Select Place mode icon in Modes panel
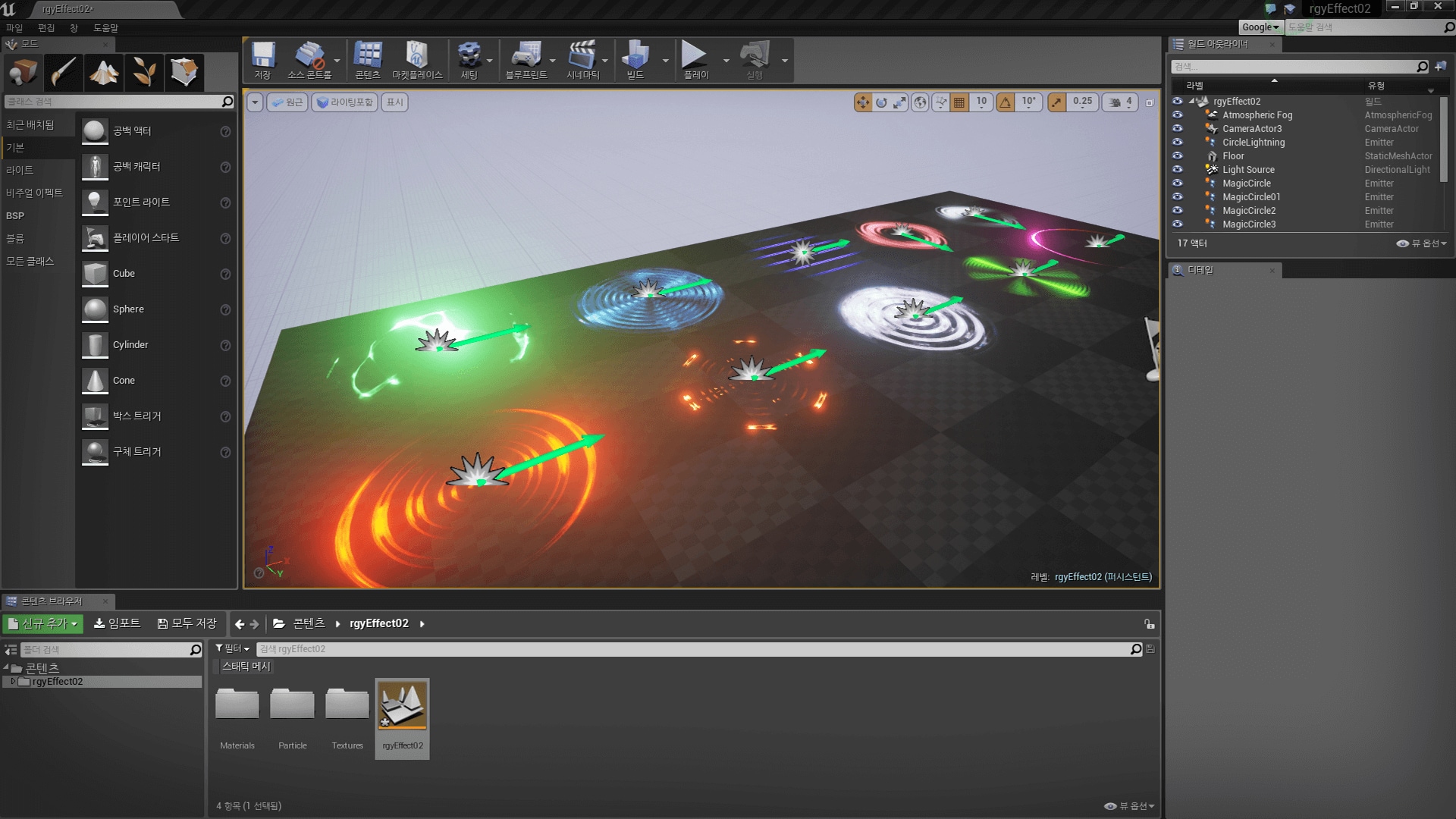The width and height of the screenshot is (1456, 819). (x=24, y=73)
